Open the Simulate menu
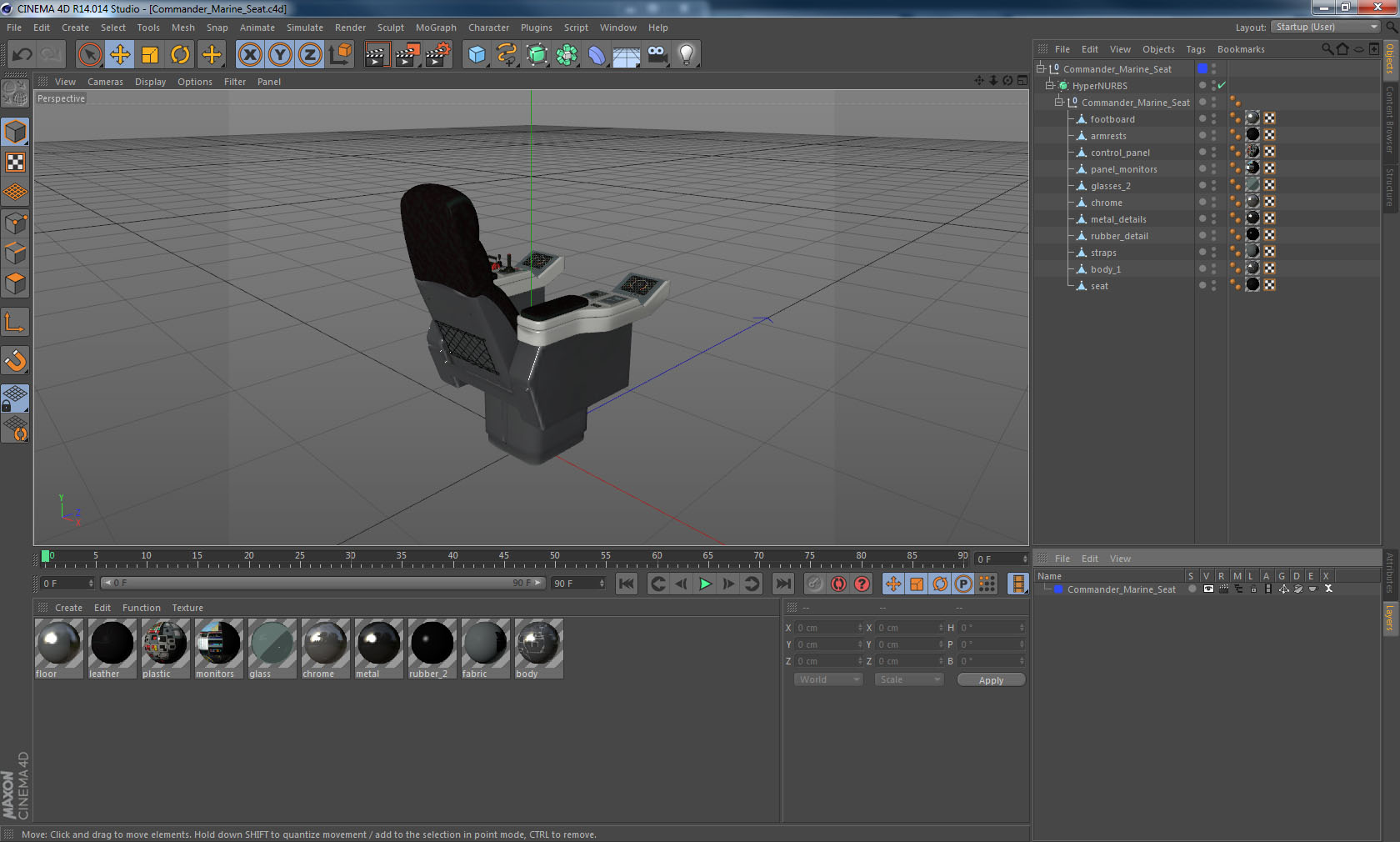This screenshot has width=1400, height=842. (x=305, y=28)
